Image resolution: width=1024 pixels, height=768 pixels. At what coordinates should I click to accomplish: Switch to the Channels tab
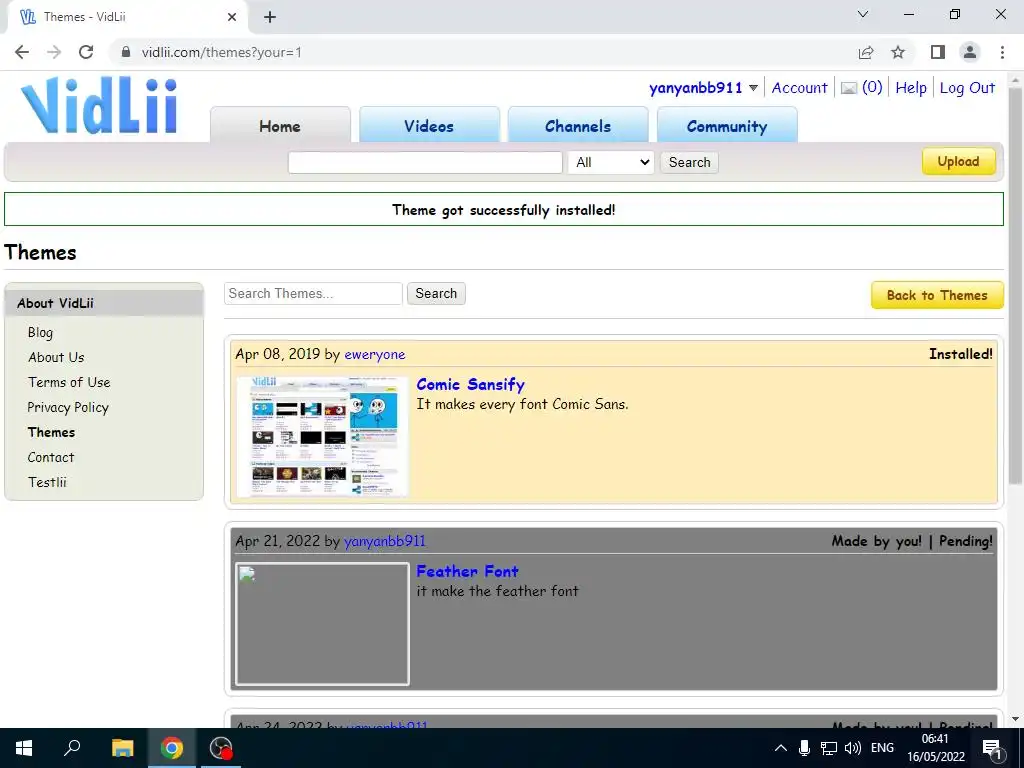tap(578, 125)
